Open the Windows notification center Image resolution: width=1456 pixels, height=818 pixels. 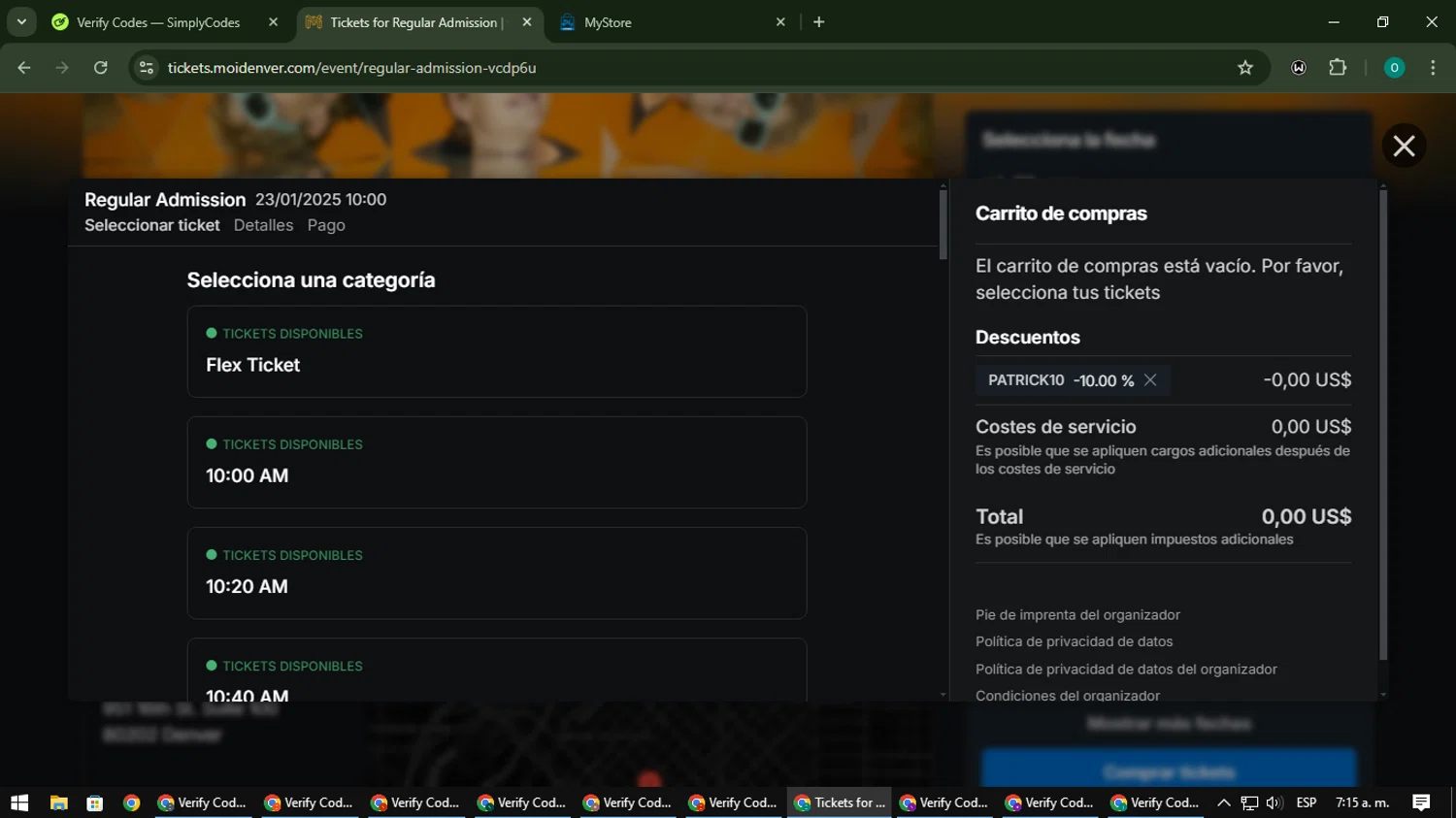coord(1421,802)
